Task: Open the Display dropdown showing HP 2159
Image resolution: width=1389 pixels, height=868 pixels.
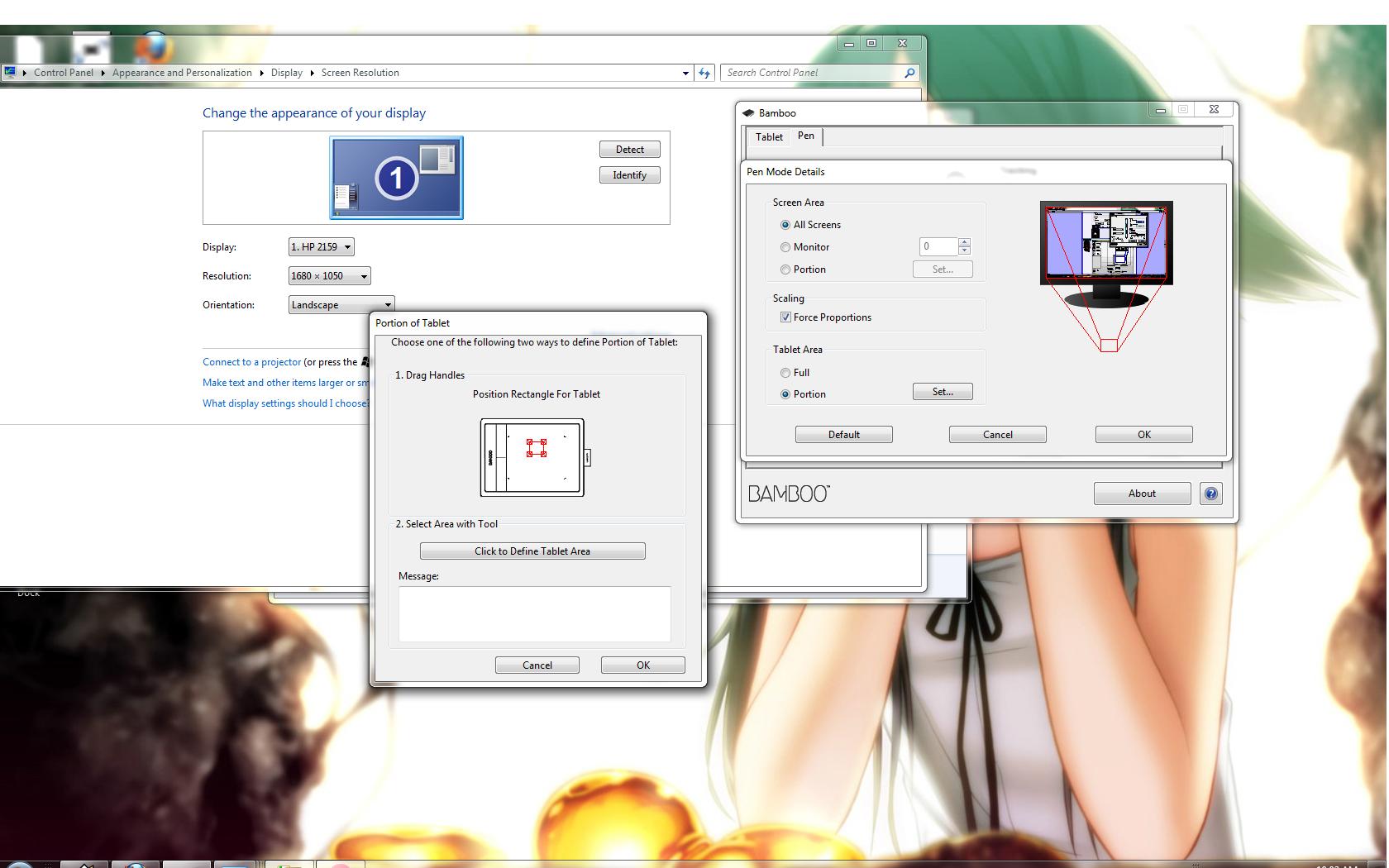Action: coord(322,247)
